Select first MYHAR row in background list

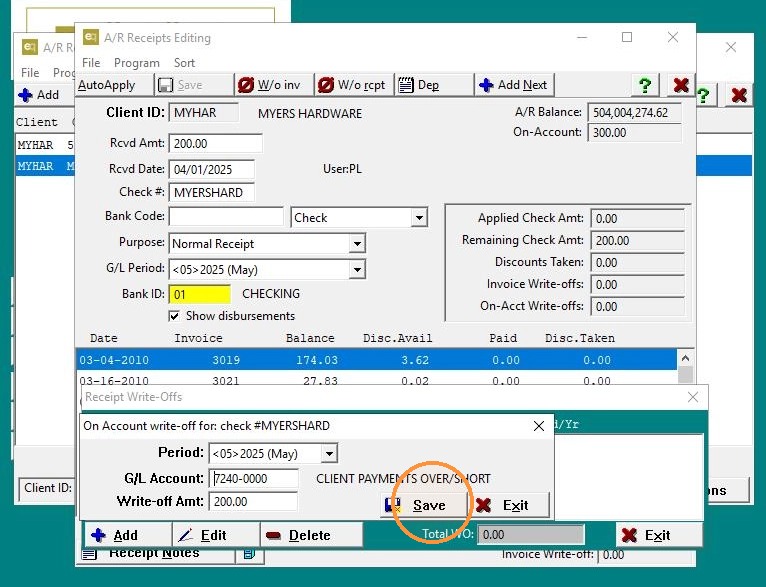[45, 145]
